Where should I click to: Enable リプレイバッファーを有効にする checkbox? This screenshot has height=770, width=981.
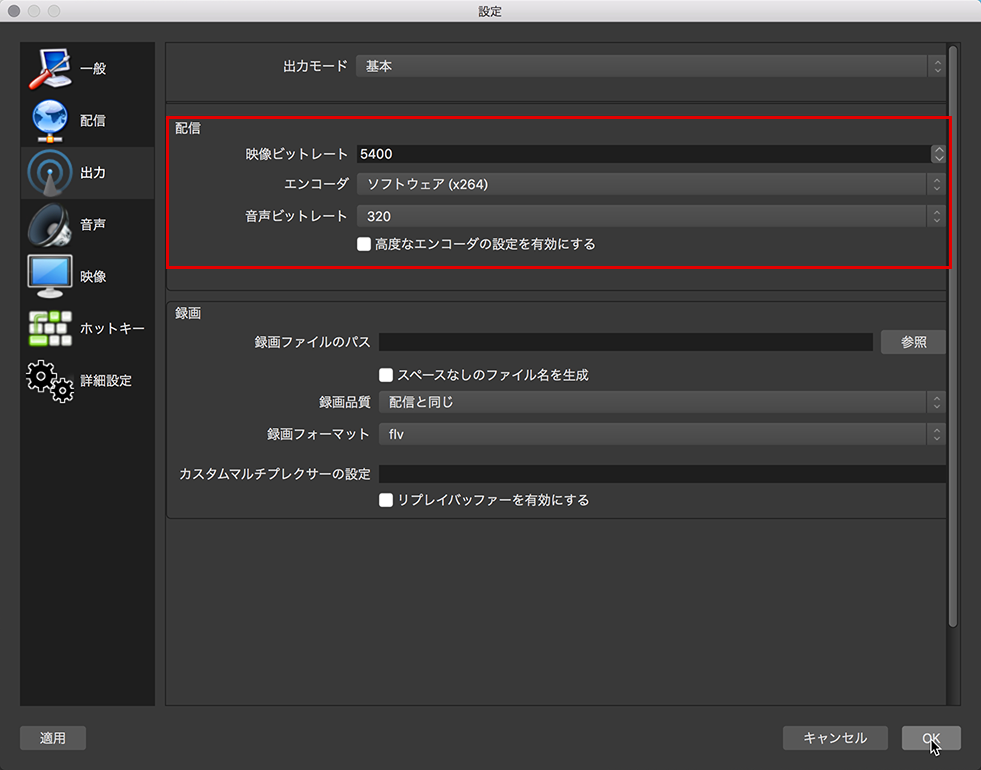(x=386, y=500)
